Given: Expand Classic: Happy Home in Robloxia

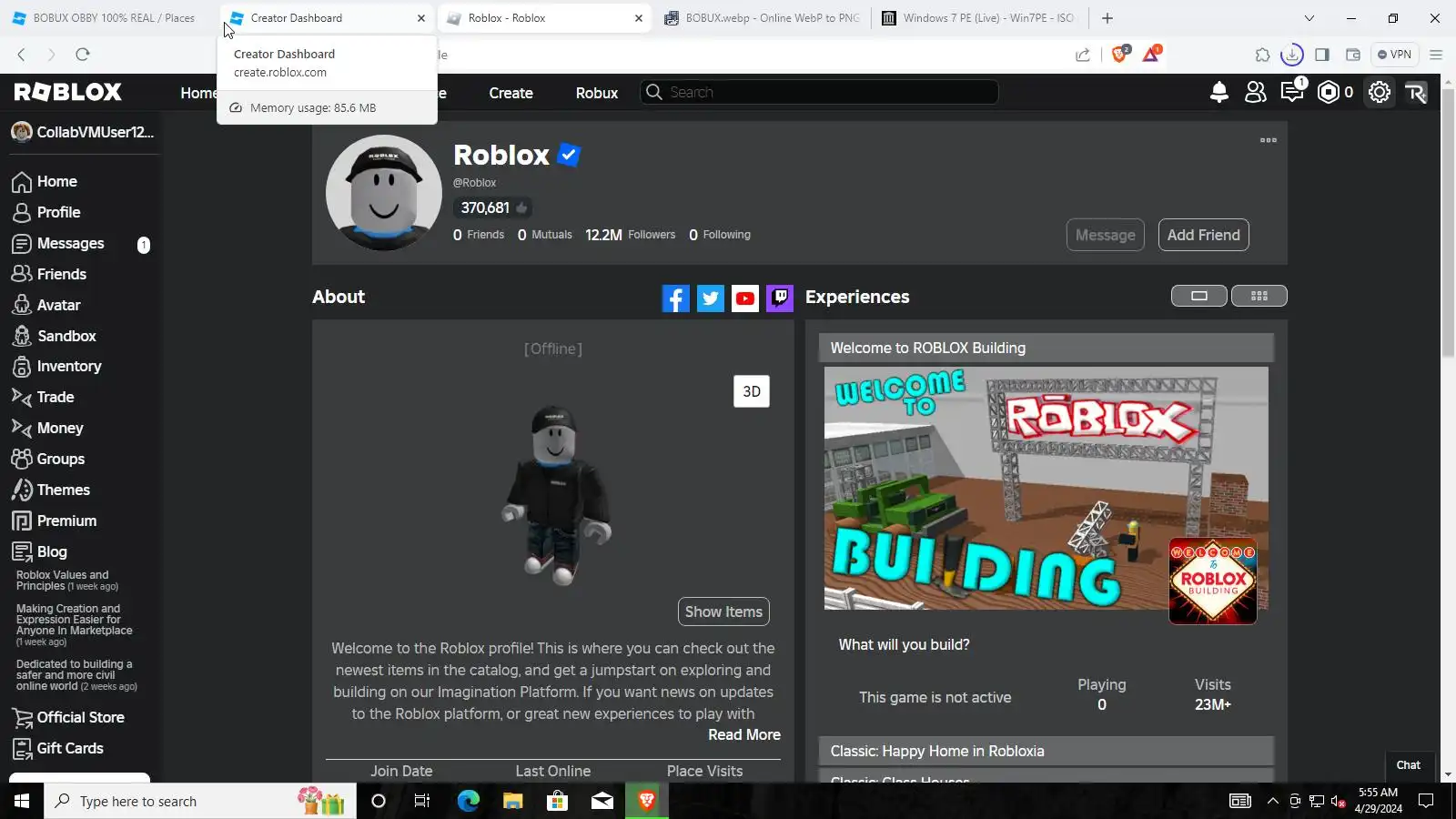Looking at the screenshot, I should 1046,751.
